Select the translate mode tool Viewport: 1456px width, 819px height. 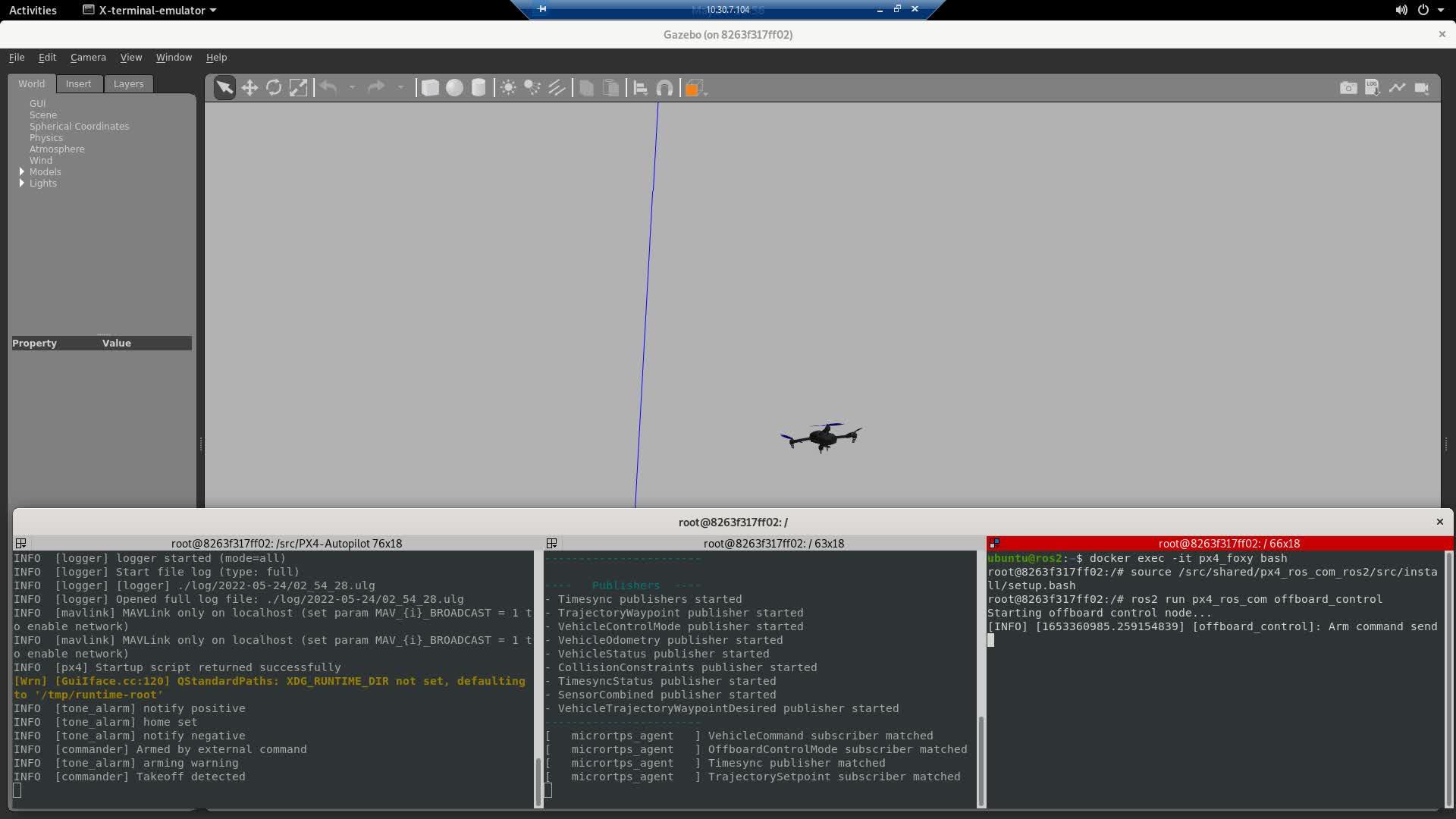(x=249, y=88)
